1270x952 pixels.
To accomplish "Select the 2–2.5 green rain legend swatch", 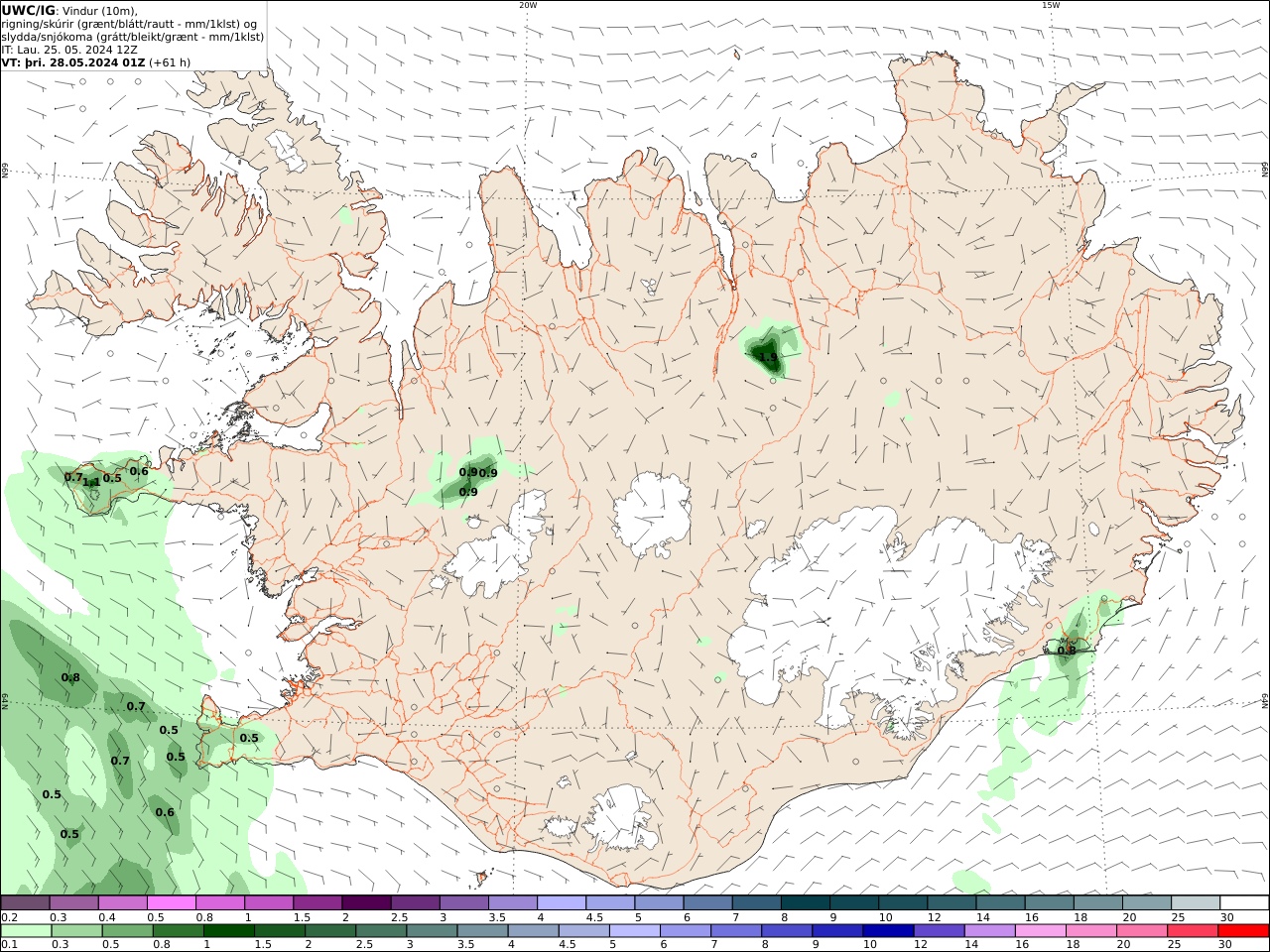I will coord(330,931).
